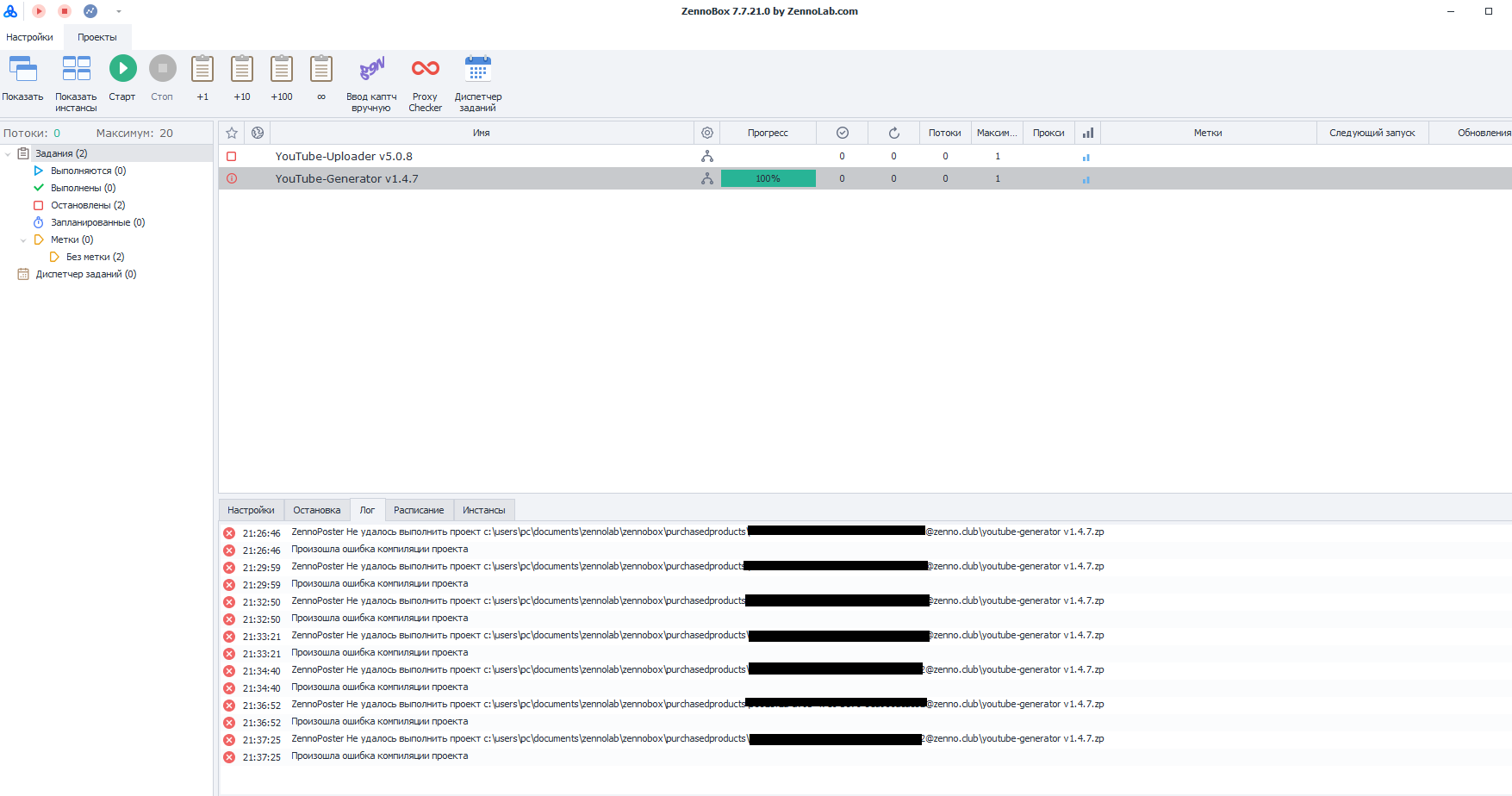Switch to the Настройки ribbon tab

[29, 37]
